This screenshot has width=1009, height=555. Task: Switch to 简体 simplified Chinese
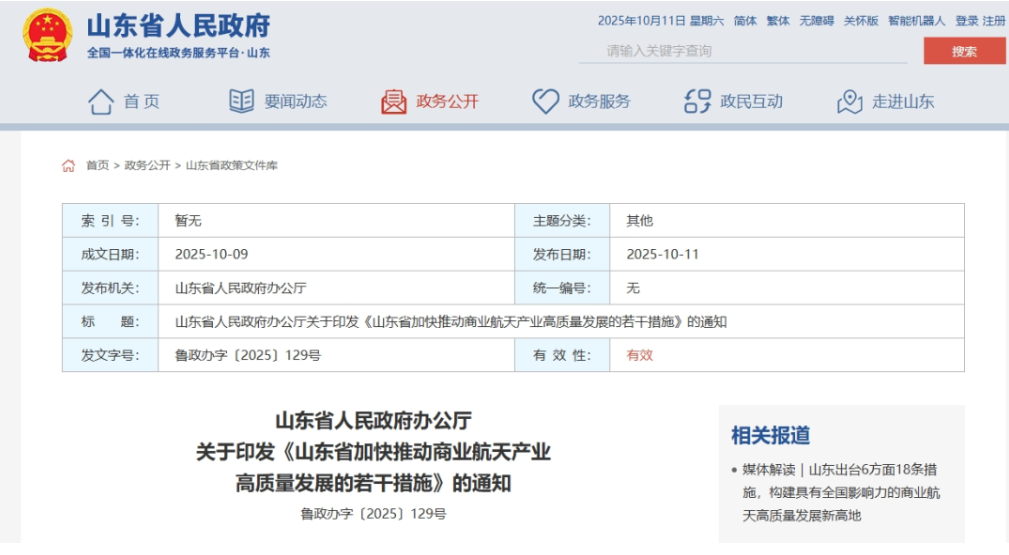745,21
